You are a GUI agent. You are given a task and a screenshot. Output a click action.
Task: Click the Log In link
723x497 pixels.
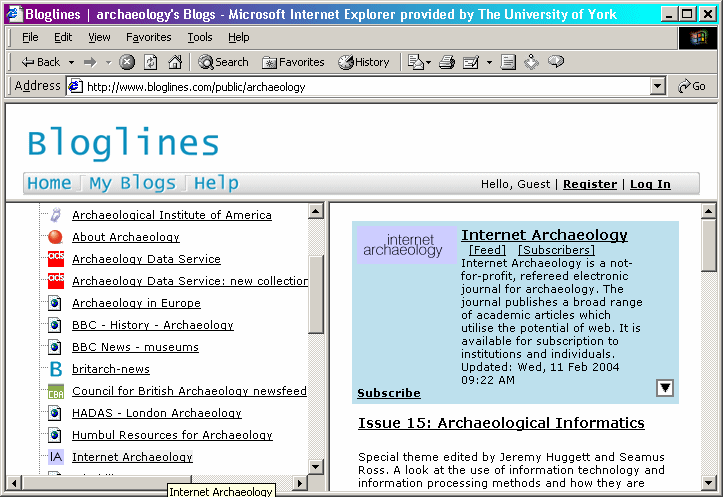(650, 184)
